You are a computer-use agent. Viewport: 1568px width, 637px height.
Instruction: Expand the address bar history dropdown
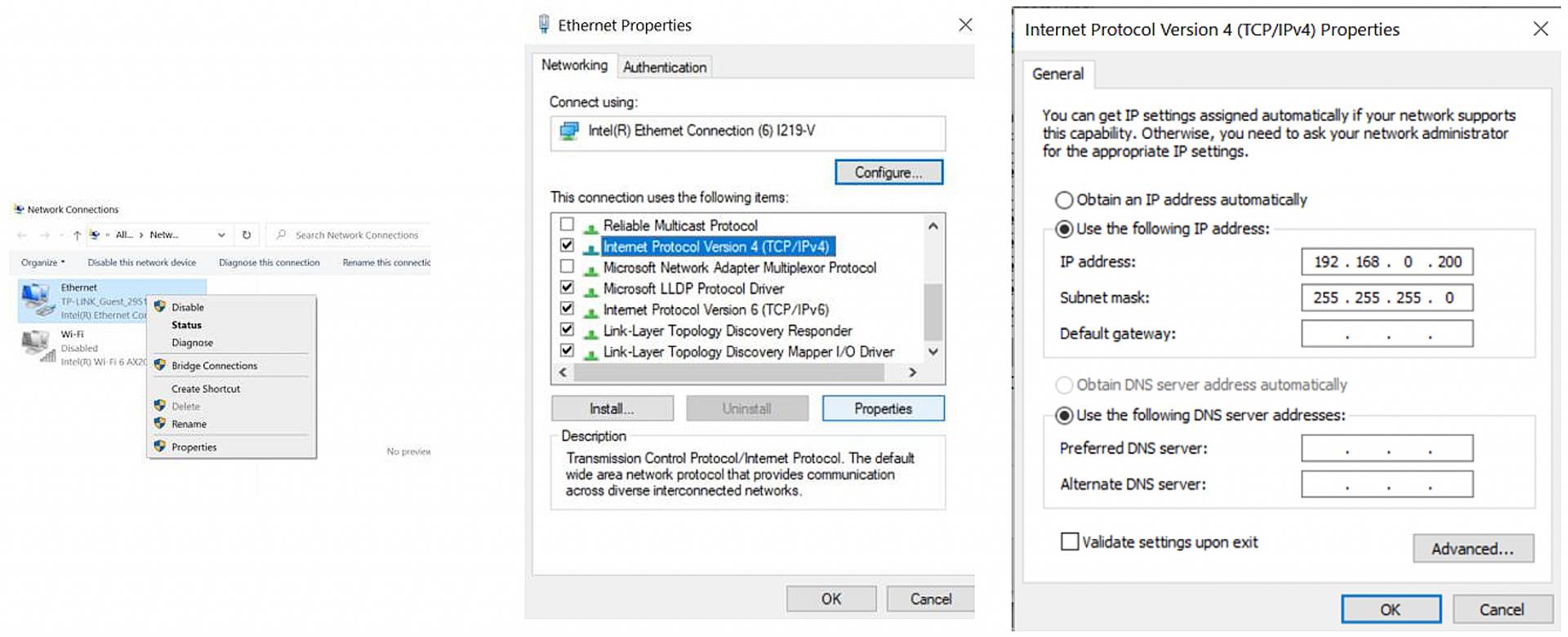tap(221, 235)
